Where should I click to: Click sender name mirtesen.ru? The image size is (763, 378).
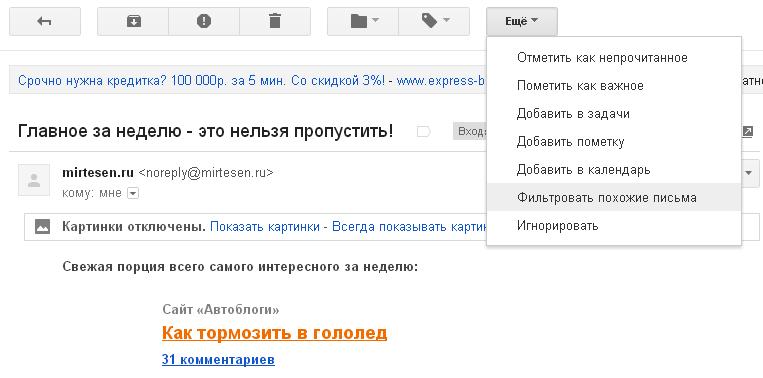98,172
